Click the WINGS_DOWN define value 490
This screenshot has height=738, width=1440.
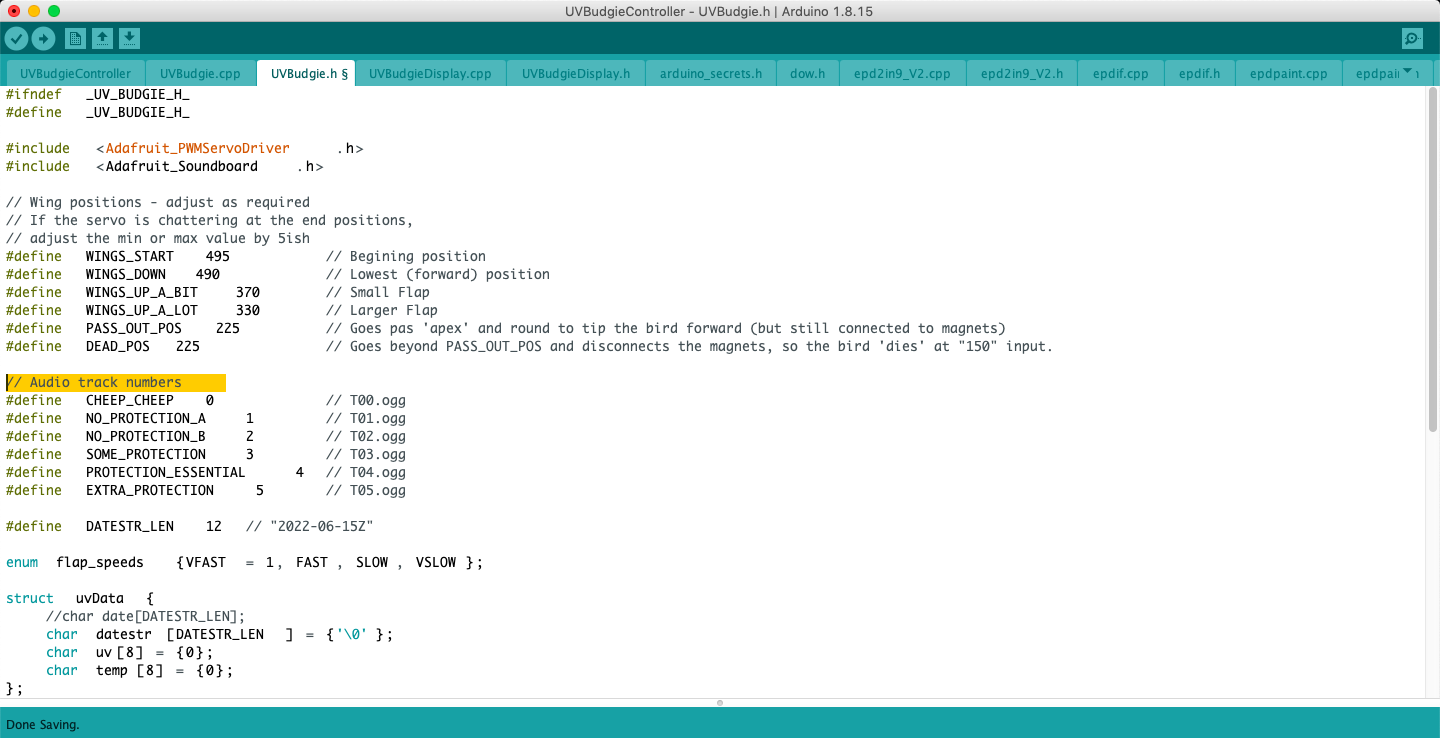(207, 274)
